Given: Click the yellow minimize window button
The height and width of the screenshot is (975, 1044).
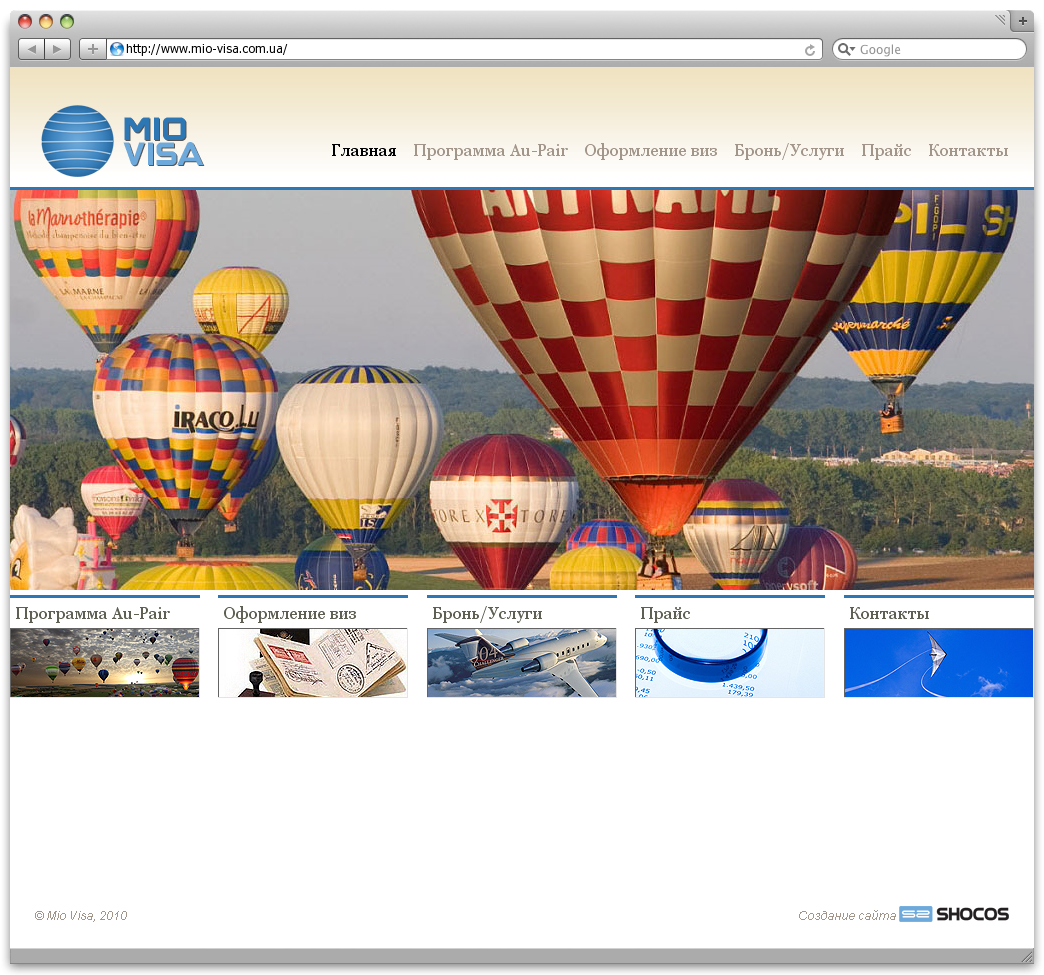Looking at the screenshot, I should (x=46, y=21).
